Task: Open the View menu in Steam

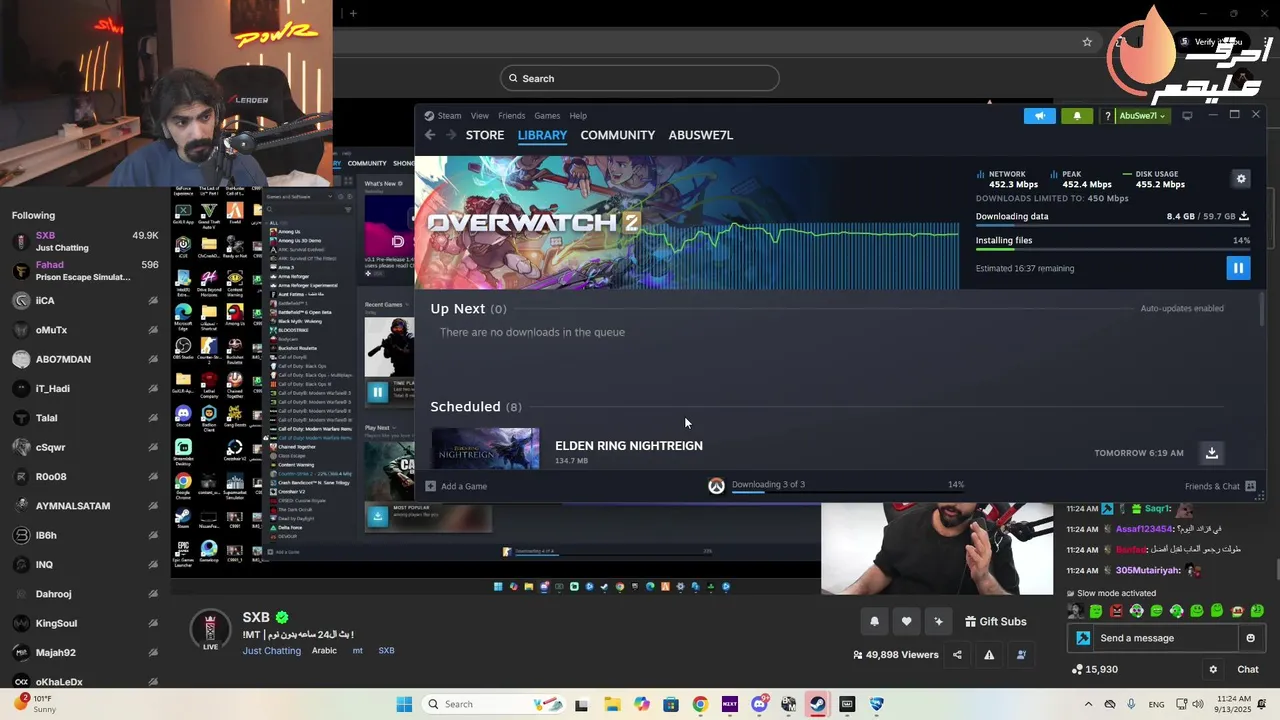Action: 480,116
